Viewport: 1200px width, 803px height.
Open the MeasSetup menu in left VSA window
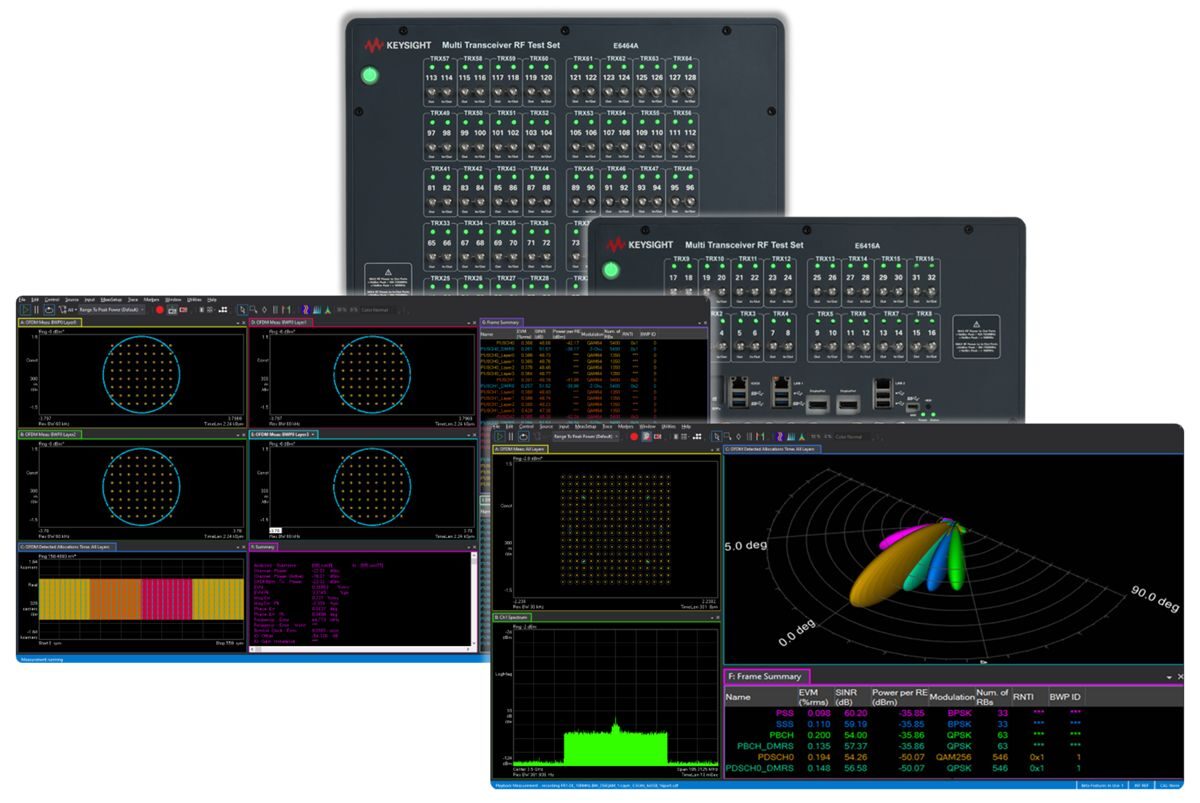[111, 299]
